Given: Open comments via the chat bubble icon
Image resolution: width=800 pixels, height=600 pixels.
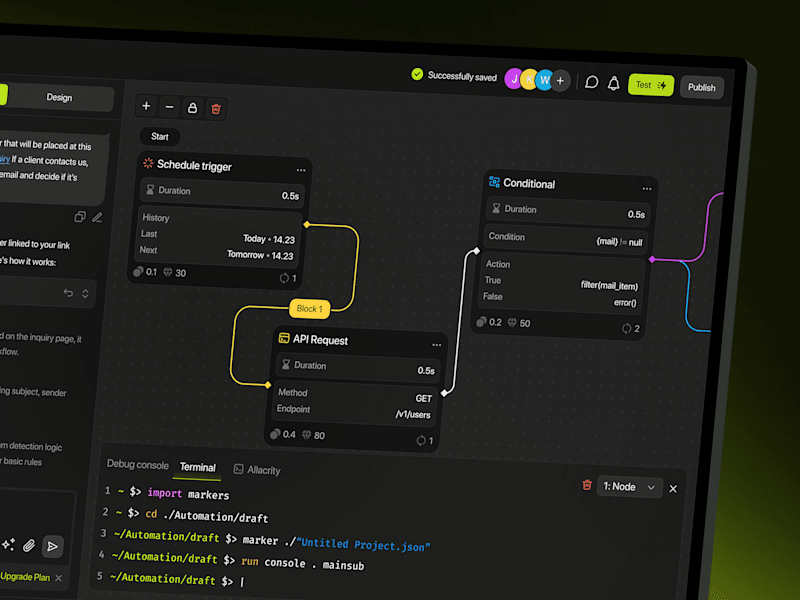Looking at the screenshot, I should click(x=591, y=82).
